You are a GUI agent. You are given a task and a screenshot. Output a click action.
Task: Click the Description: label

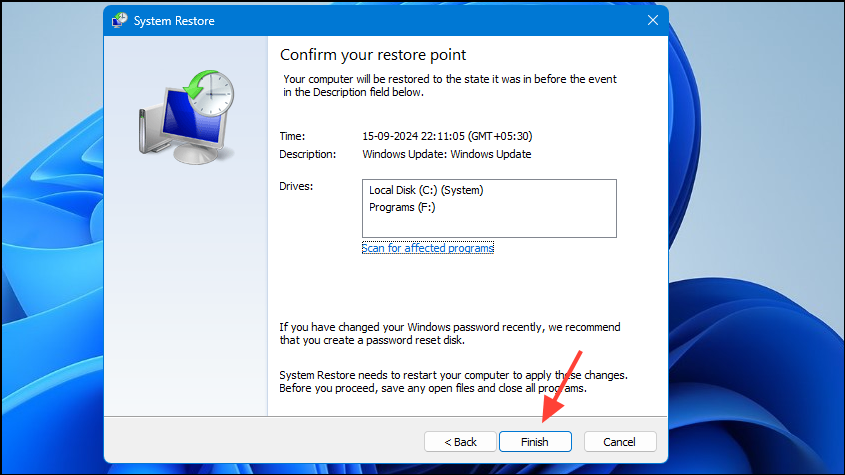[307, 154]
